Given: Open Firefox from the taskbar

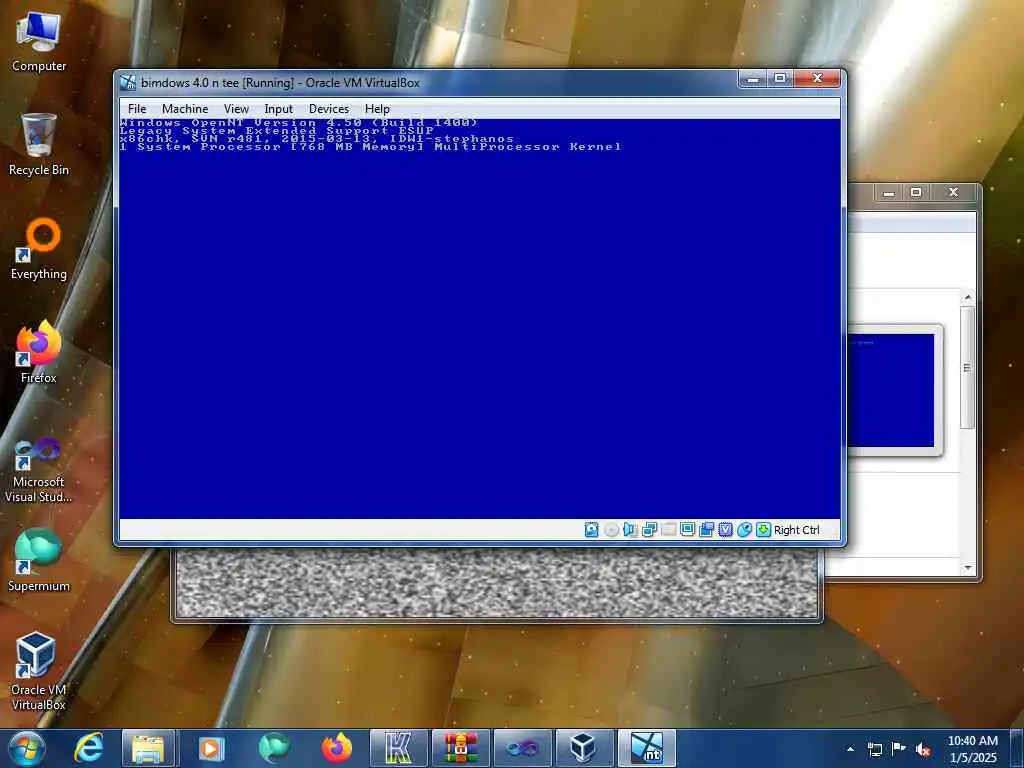Looking at the screenshot, I should [x=336, y=748].
